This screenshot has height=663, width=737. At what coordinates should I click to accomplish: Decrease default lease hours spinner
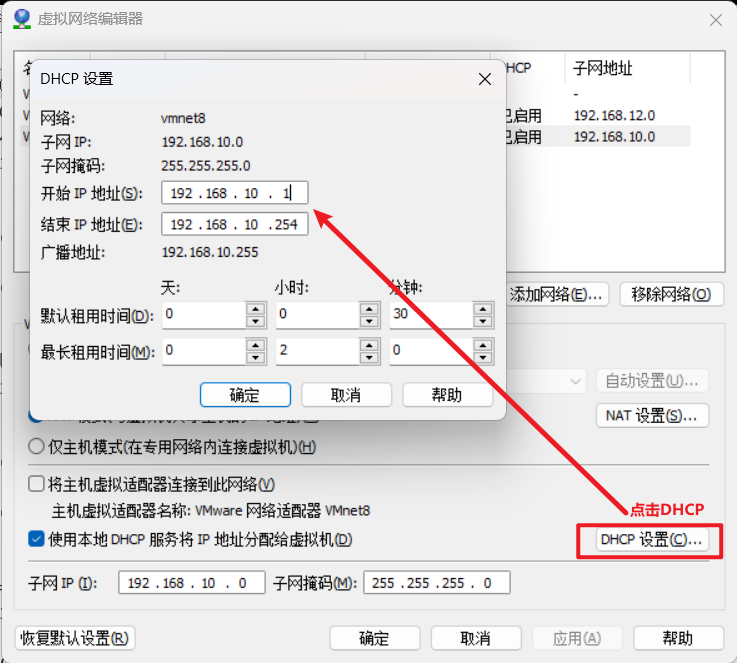(x=369, y=322)
